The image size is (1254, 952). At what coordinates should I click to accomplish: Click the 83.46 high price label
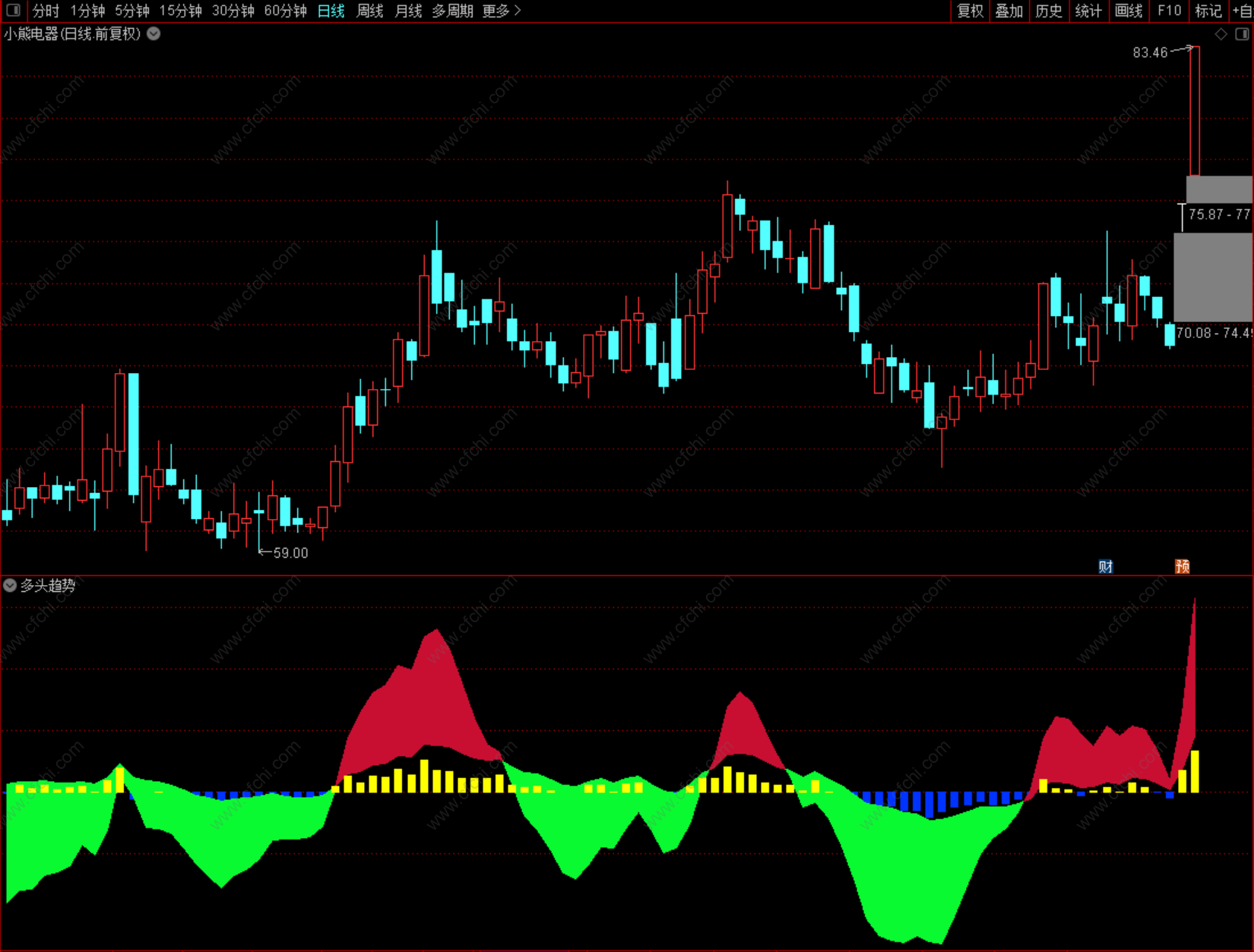coord(1150,52)
